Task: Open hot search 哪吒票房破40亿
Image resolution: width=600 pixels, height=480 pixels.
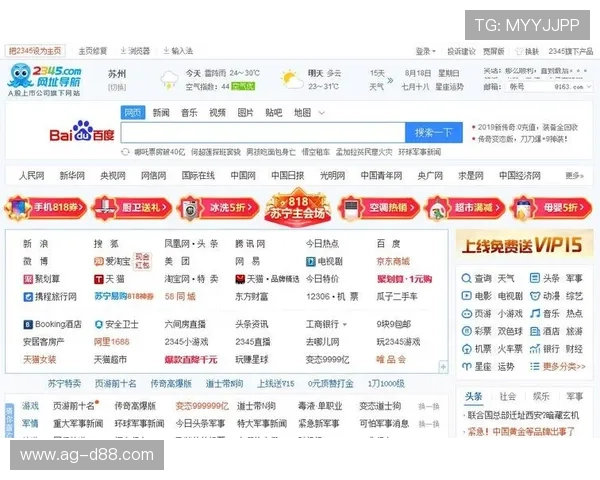Action: [160, 152]
